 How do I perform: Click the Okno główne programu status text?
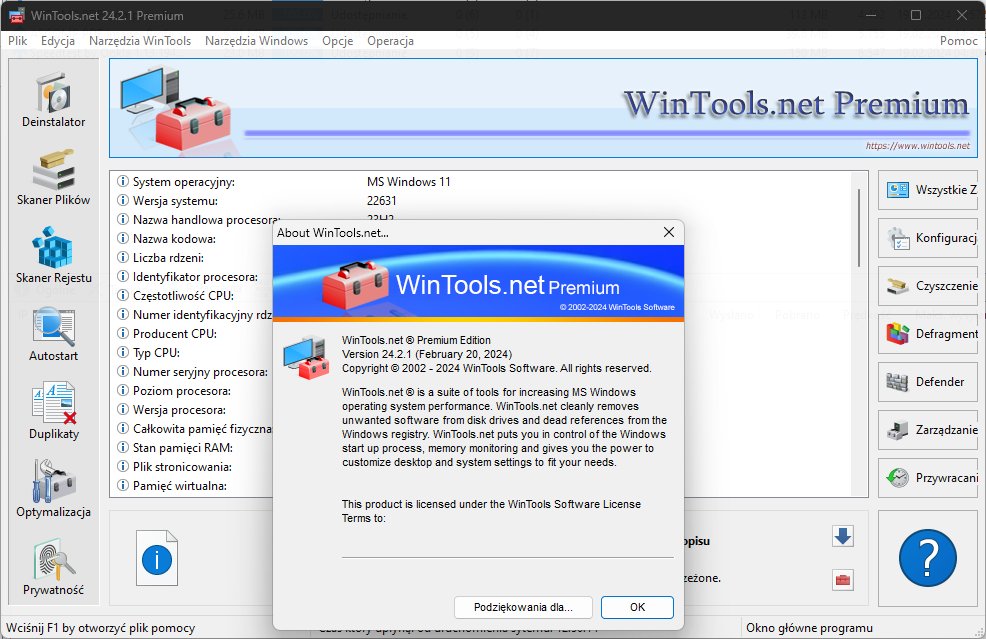809,628
